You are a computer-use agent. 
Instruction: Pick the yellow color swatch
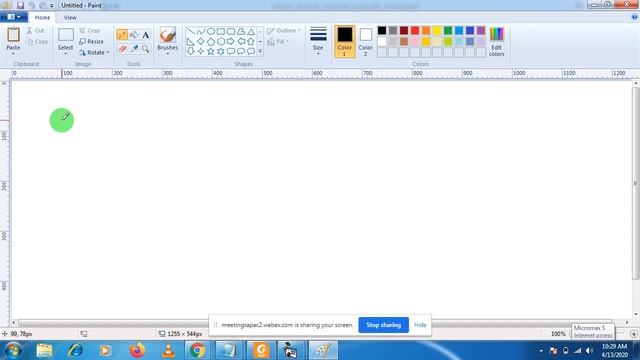pos(437,31)
